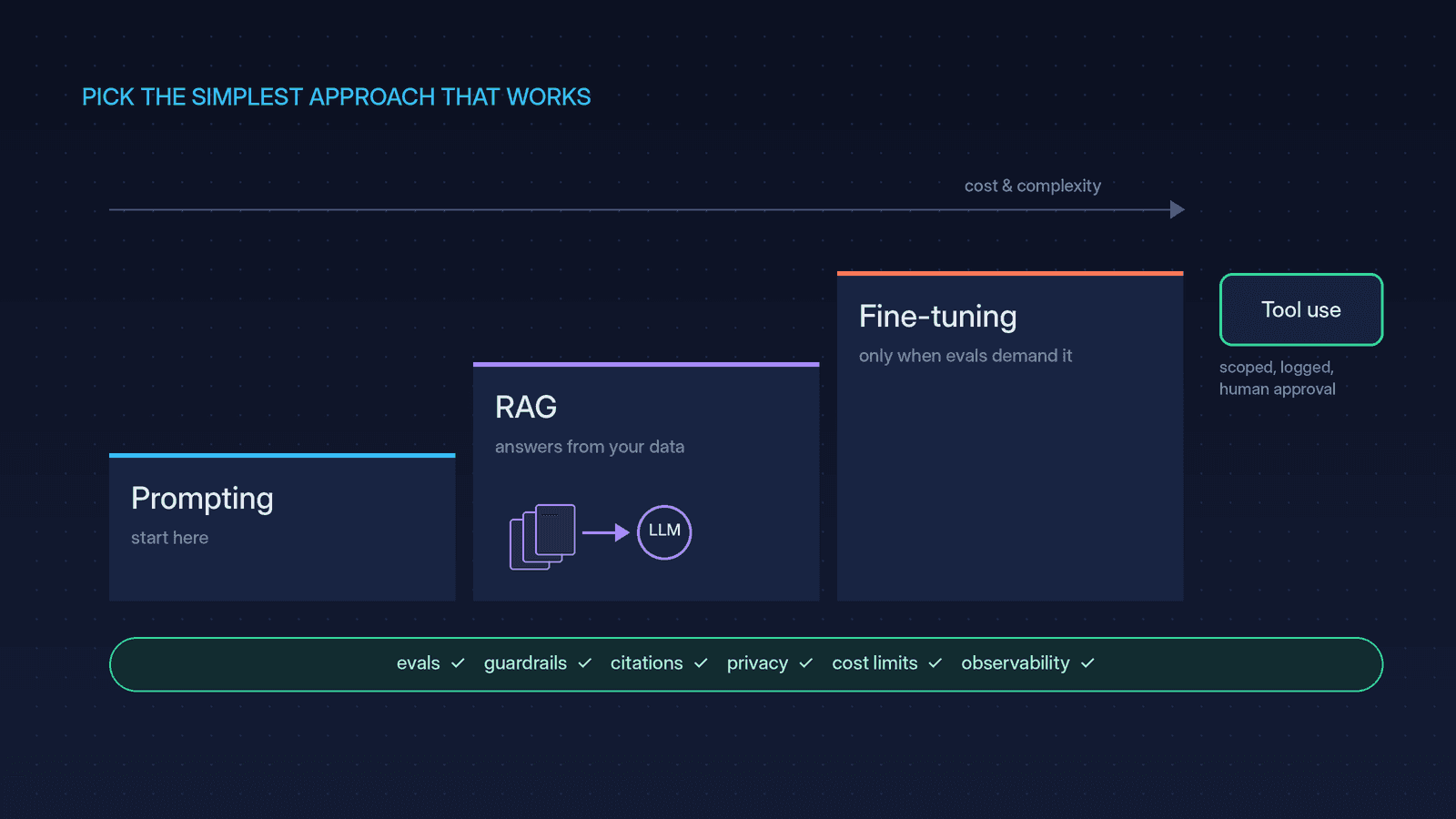Click the stacked documents icon in RAG card
Image resolution: width=1456 pixels, height=819 pixels.
tap(542, 537)
